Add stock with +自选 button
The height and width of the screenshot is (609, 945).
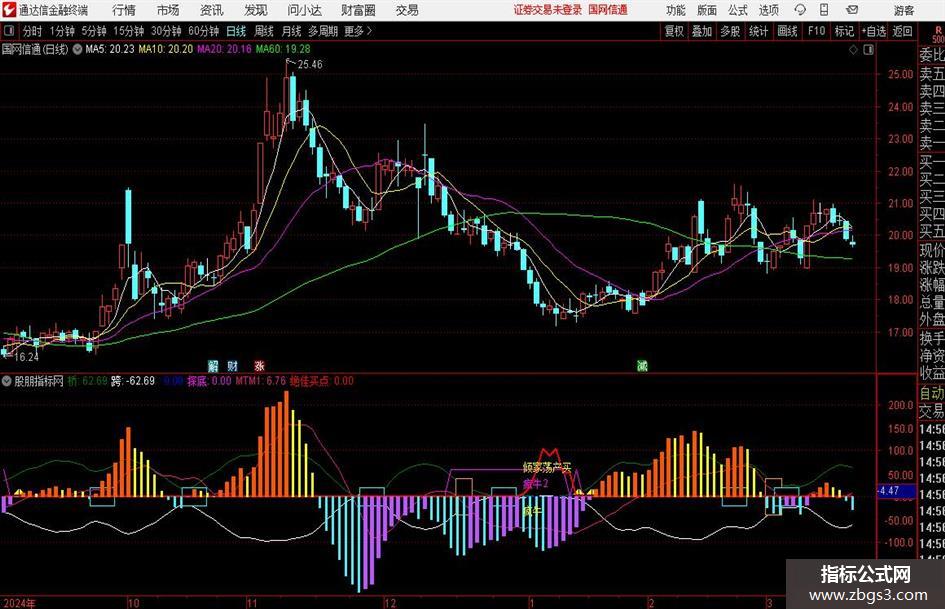(x=874, y=31)
